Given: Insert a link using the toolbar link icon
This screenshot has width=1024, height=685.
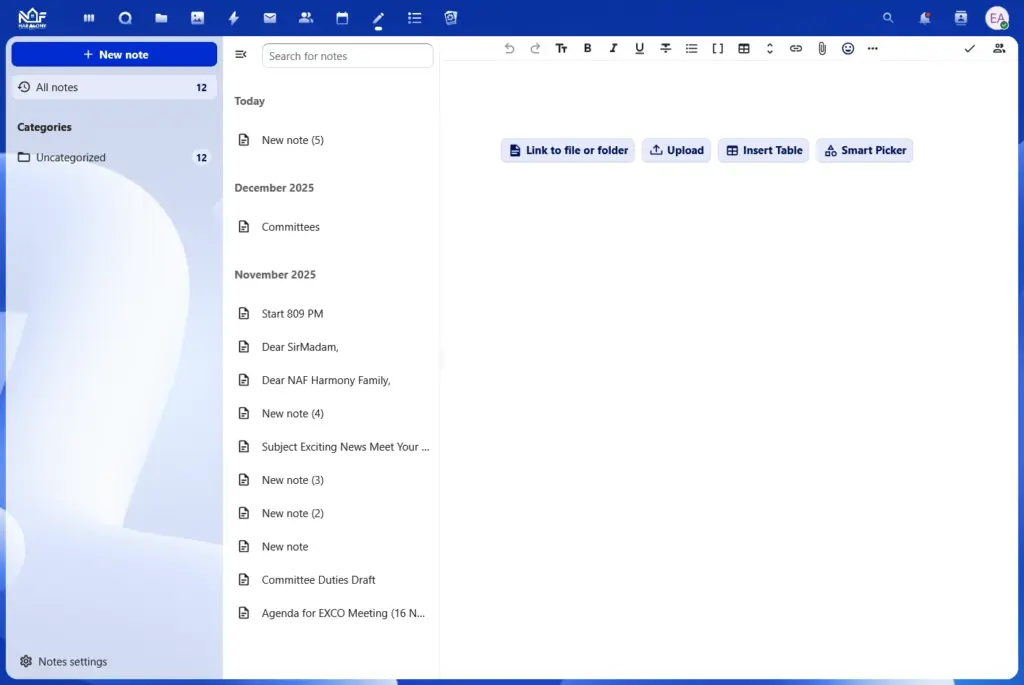Looking at the screenshot, I should (x=796, y=48).
